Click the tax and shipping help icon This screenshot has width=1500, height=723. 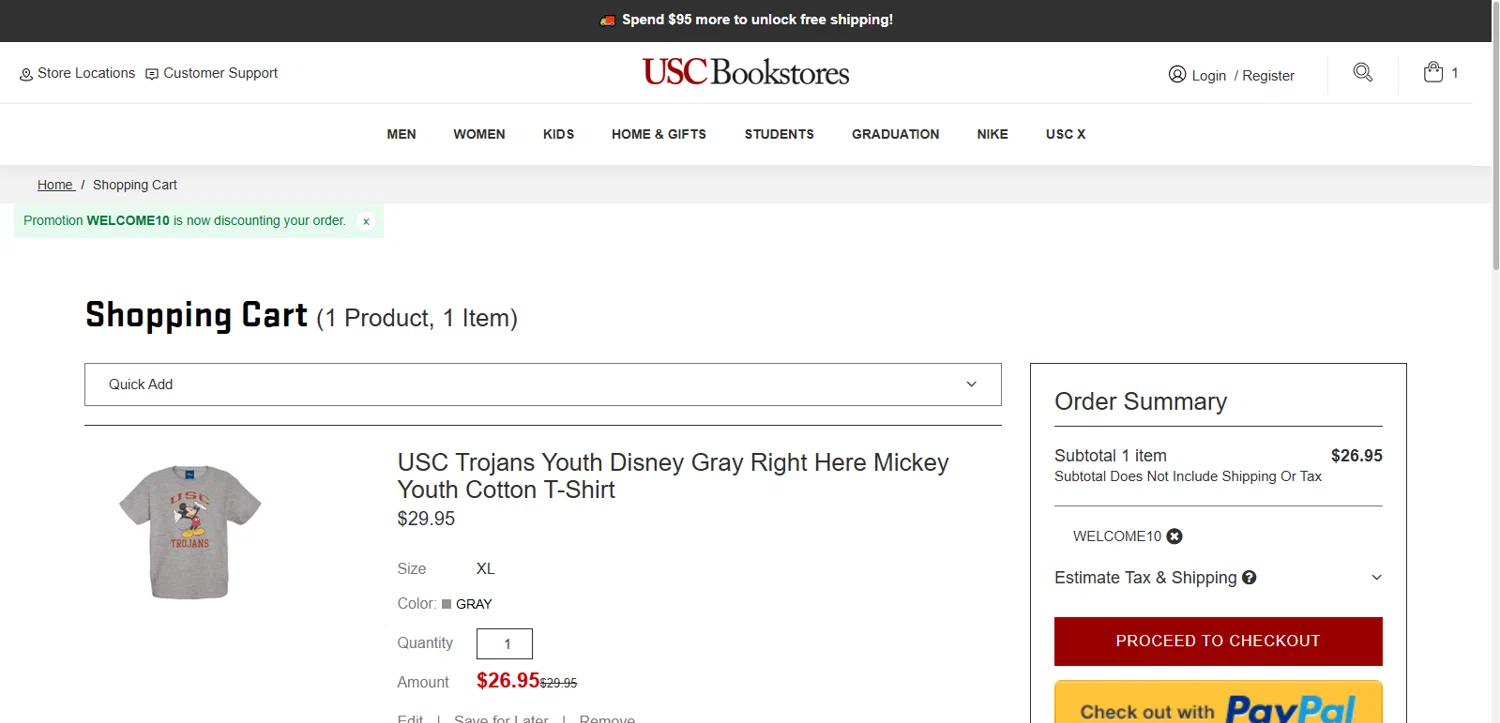tap(1249, 577)
